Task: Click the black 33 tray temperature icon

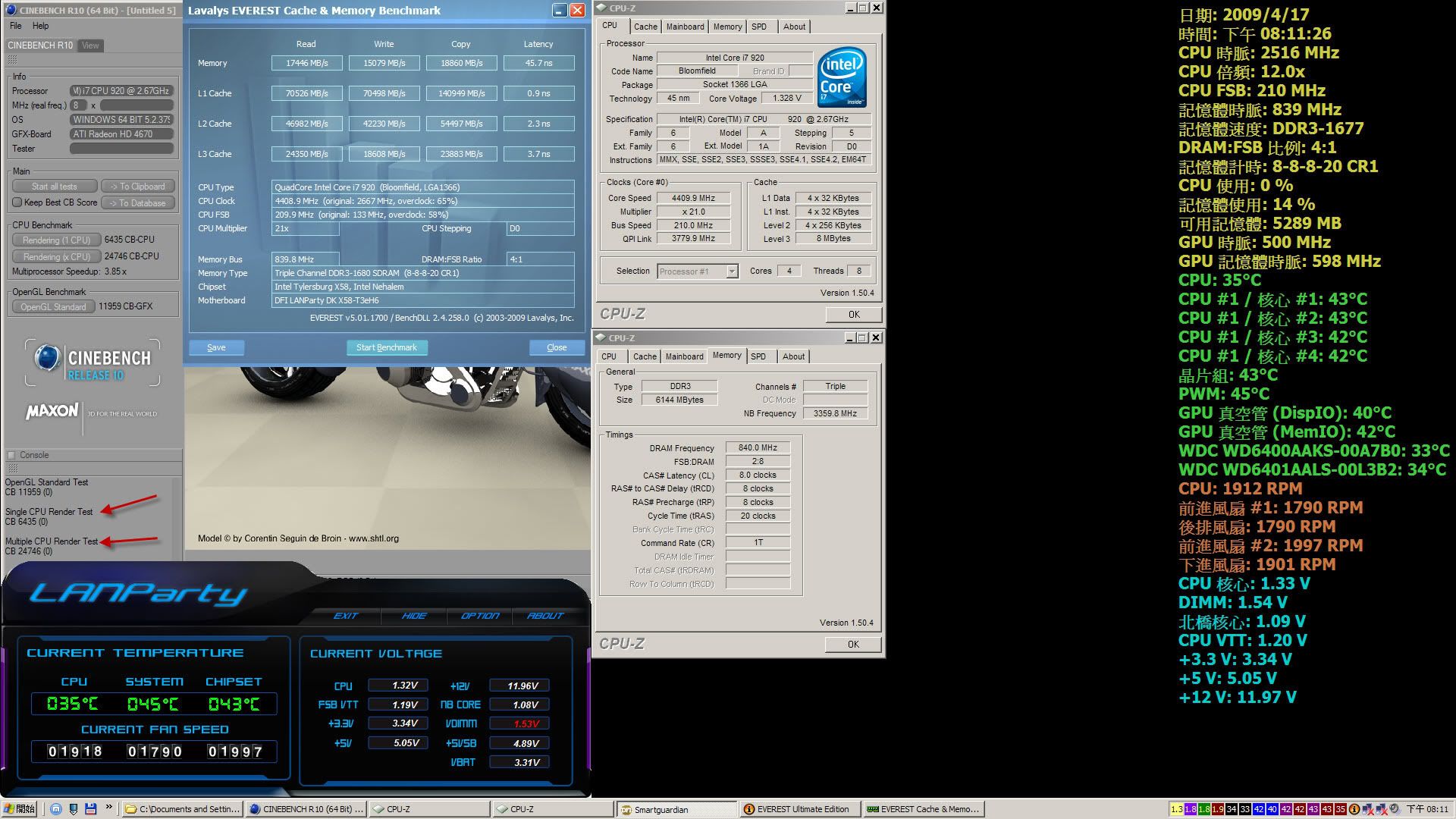Action: 1245,809
